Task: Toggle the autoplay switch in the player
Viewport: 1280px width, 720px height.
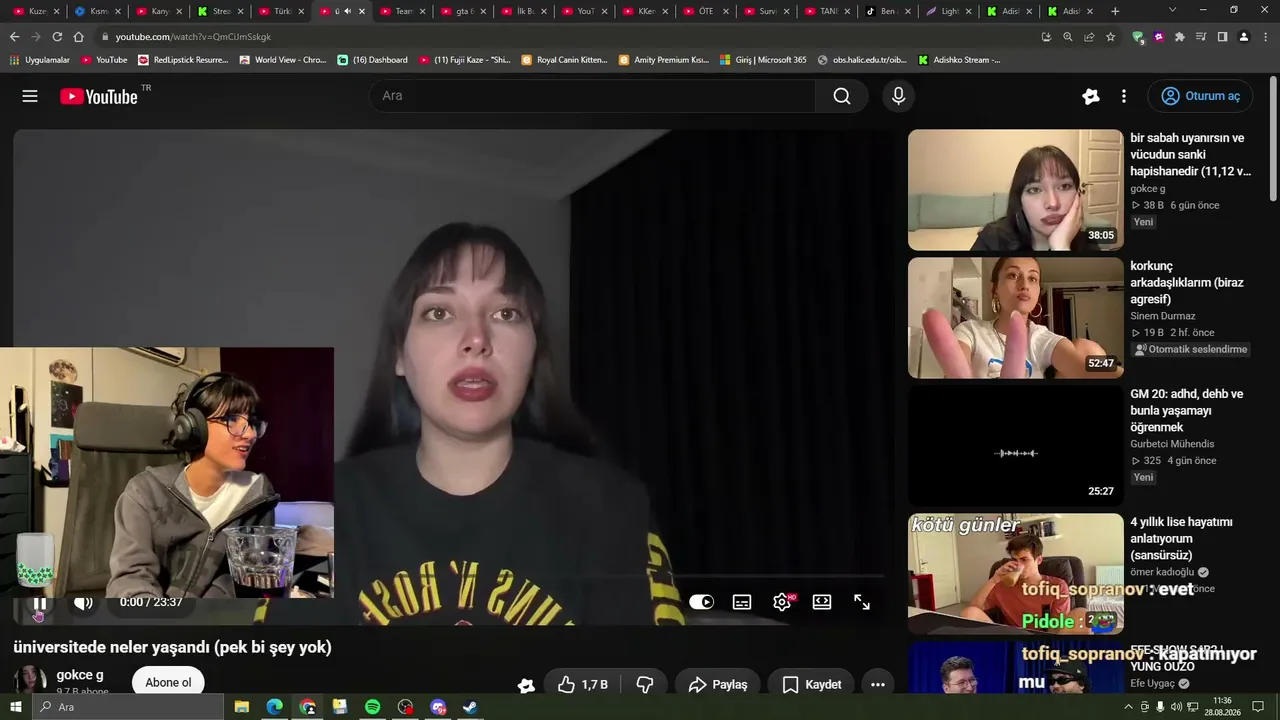Action: pos(702,602)
